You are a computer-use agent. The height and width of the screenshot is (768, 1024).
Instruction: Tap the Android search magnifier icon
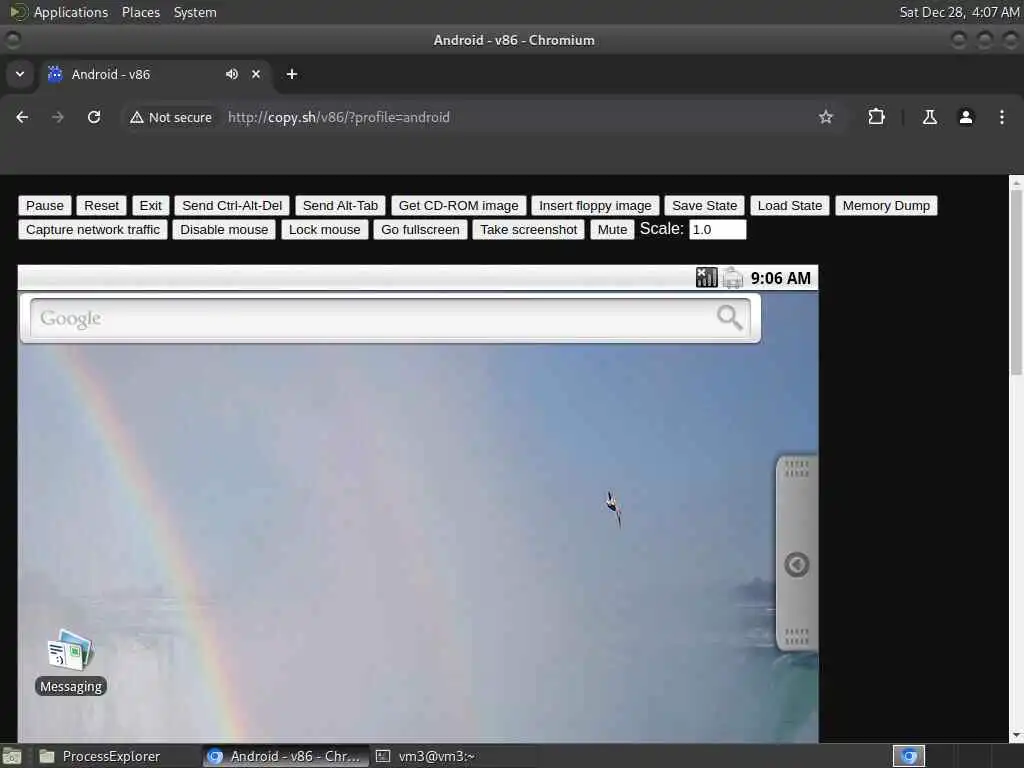[x=729, y=317]
